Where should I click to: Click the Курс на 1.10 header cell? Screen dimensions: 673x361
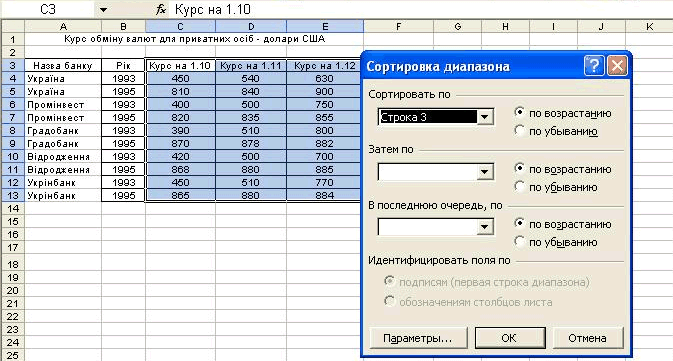point(180,66)
